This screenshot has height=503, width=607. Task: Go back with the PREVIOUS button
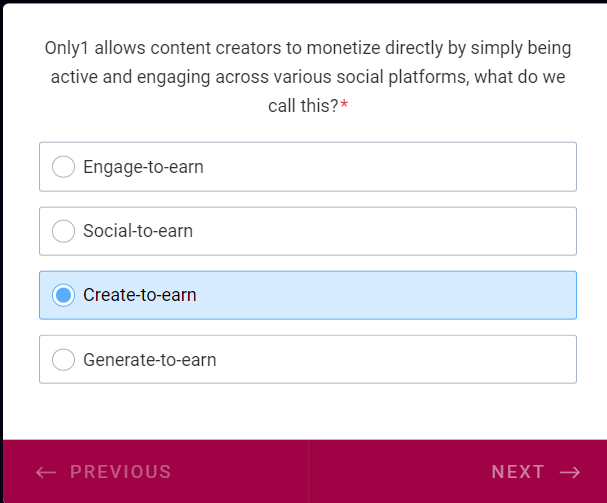click(x=120, y=472)
